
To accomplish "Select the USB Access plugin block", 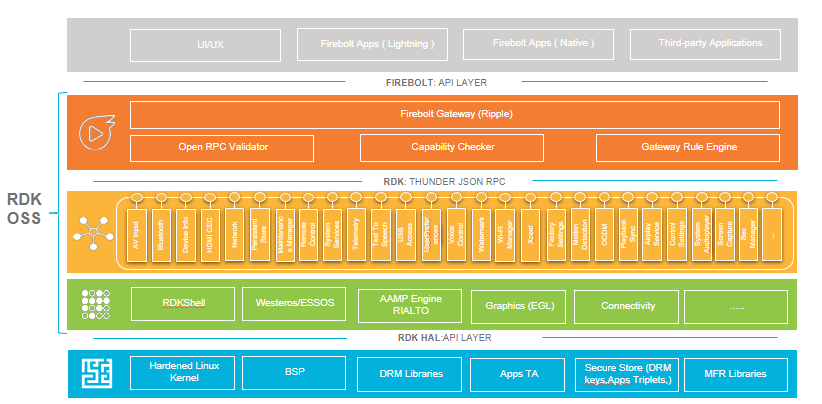I will pos(405,235).
